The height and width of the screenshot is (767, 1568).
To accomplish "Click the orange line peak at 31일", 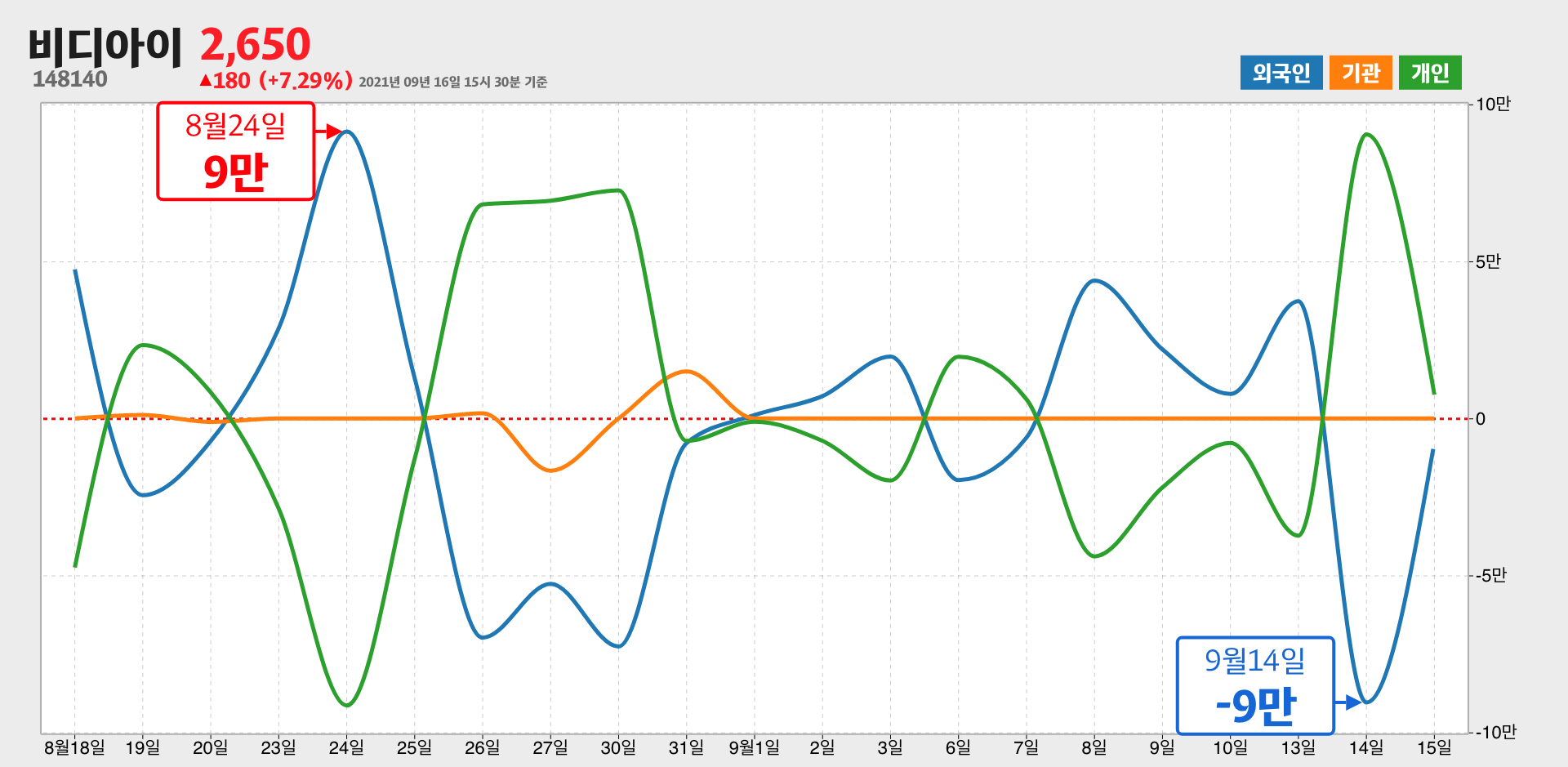I will (687, 372).
